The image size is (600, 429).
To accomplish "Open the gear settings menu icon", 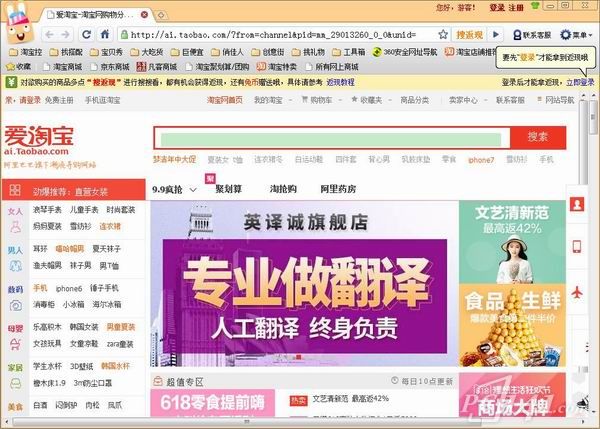I will 565,35.
